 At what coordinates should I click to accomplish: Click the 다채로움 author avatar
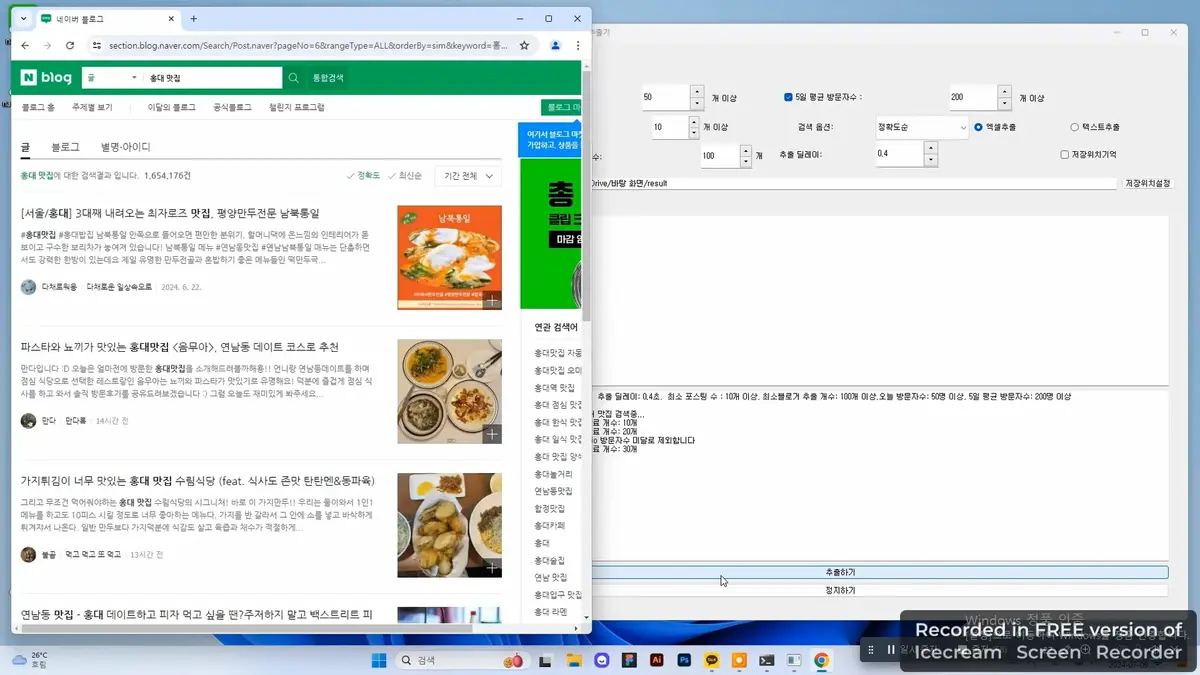coord(28,287)
